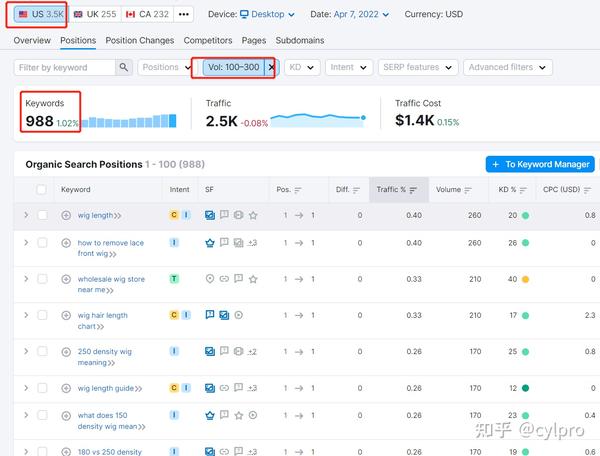The height and width of the screenshot is (456, 600).
Task: Open more countries ellipsis menu
Action: click(x=184, y=14)
